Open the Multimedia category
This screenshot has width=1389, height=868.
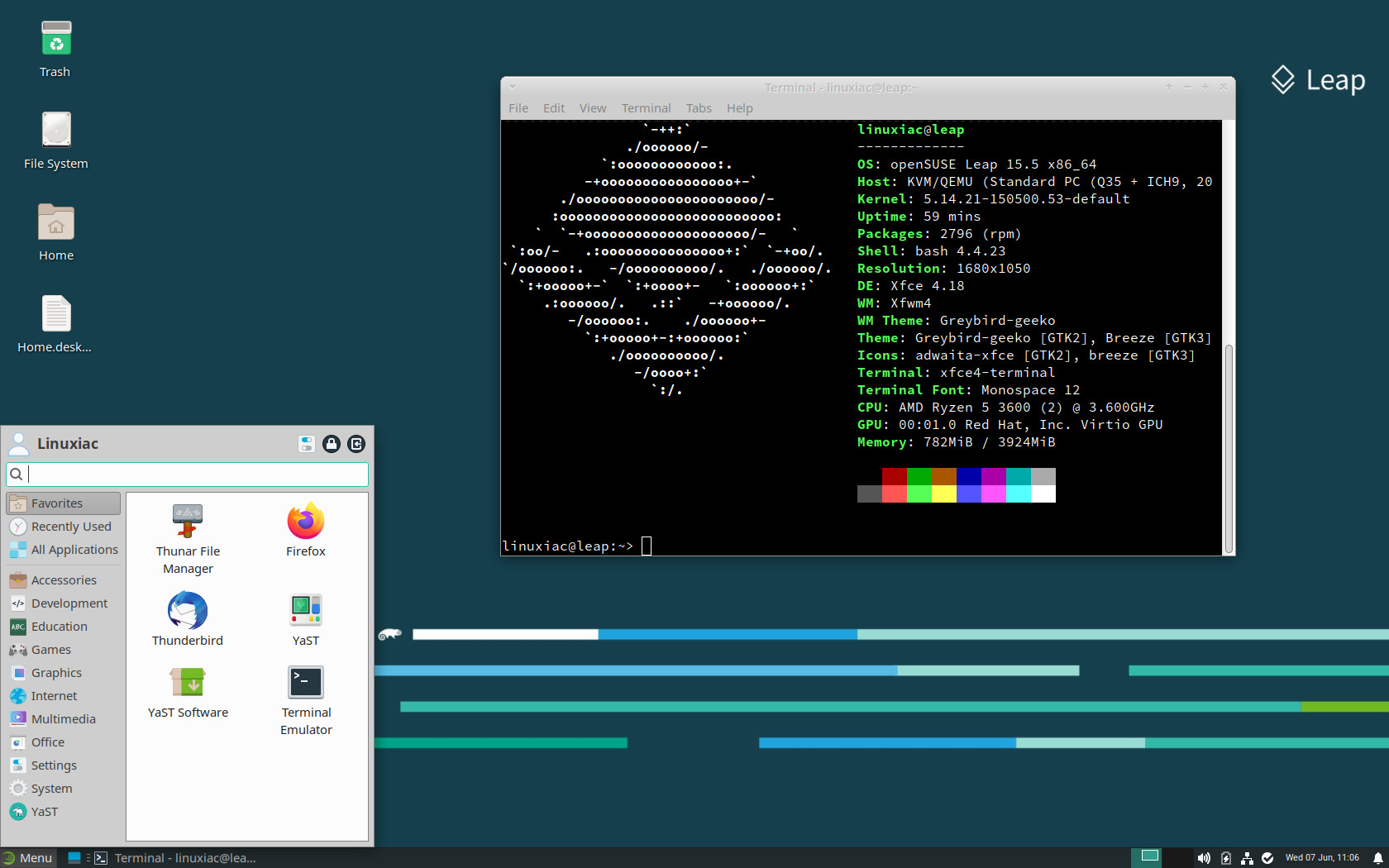coord(64,719)
